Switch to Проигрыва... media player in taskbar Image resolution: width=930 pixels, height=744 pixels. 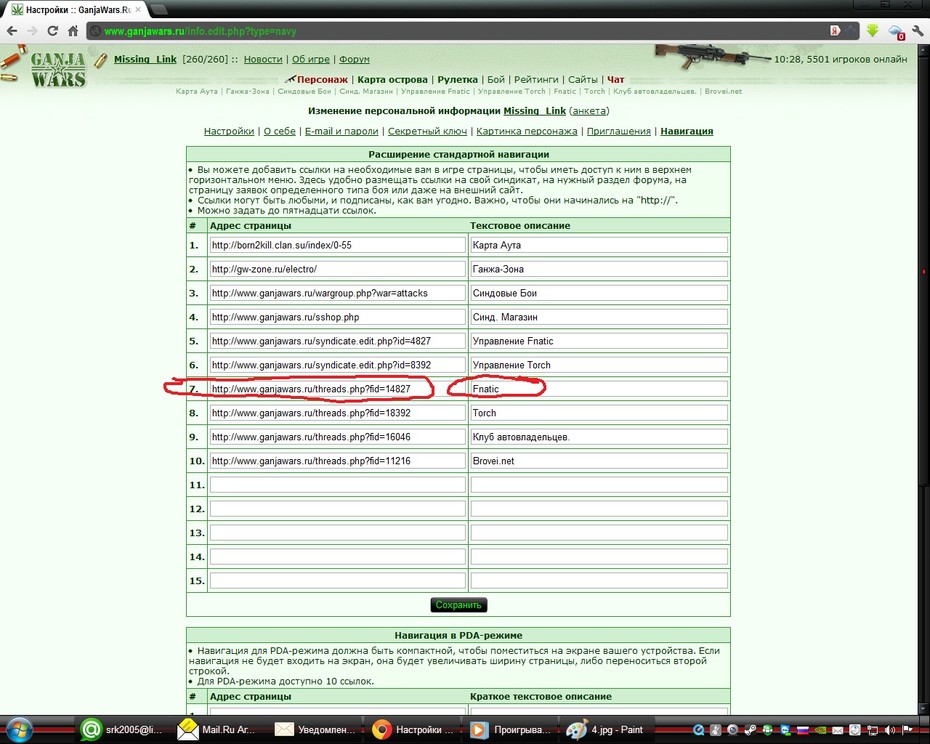pos(511,730)
